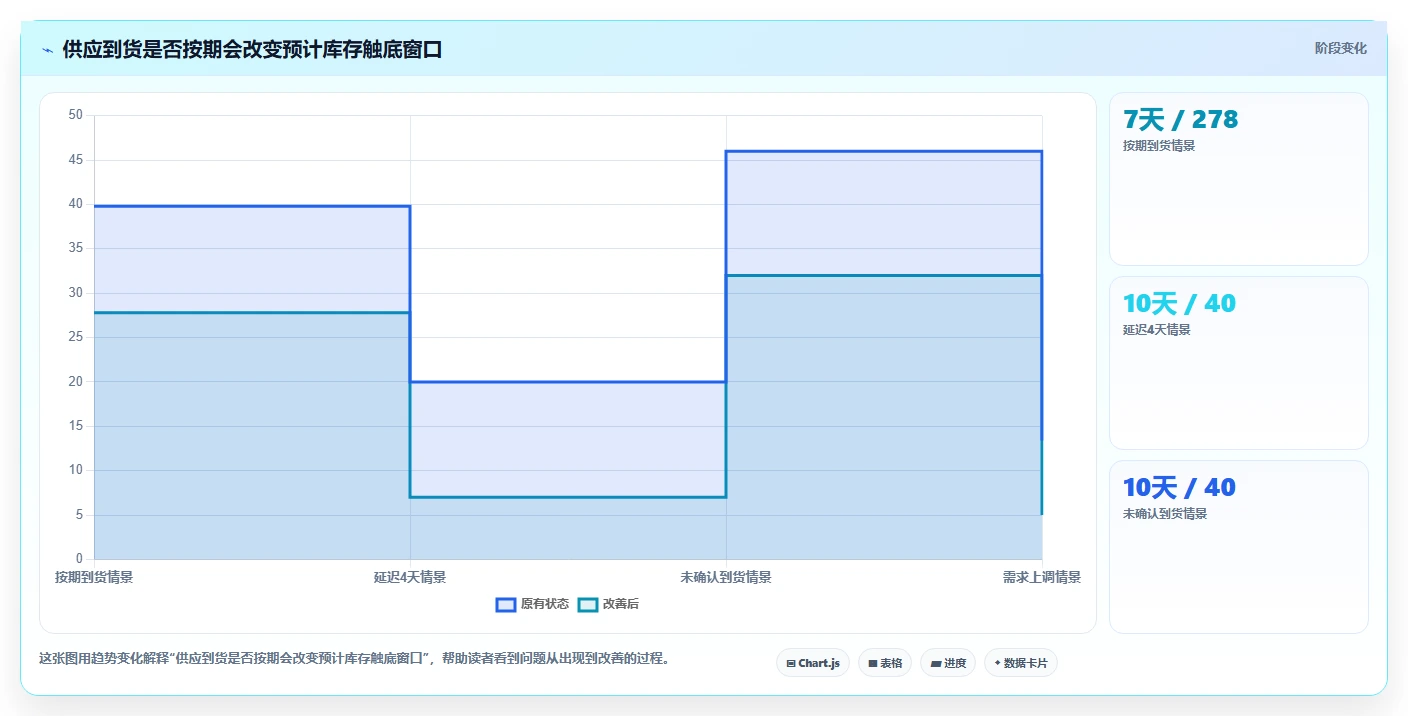Open the 进度 chip
The width and height of the screenshot is (1408, 716).
point(948,663)
